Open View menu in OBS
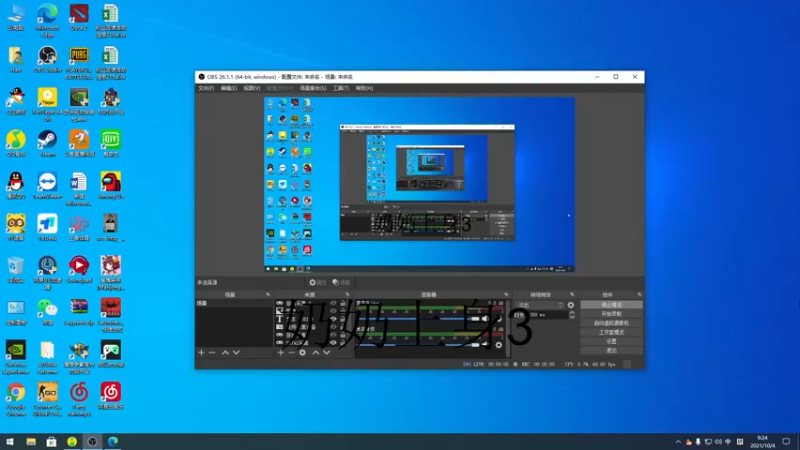 pyautogui.click(x=252, y=88)
